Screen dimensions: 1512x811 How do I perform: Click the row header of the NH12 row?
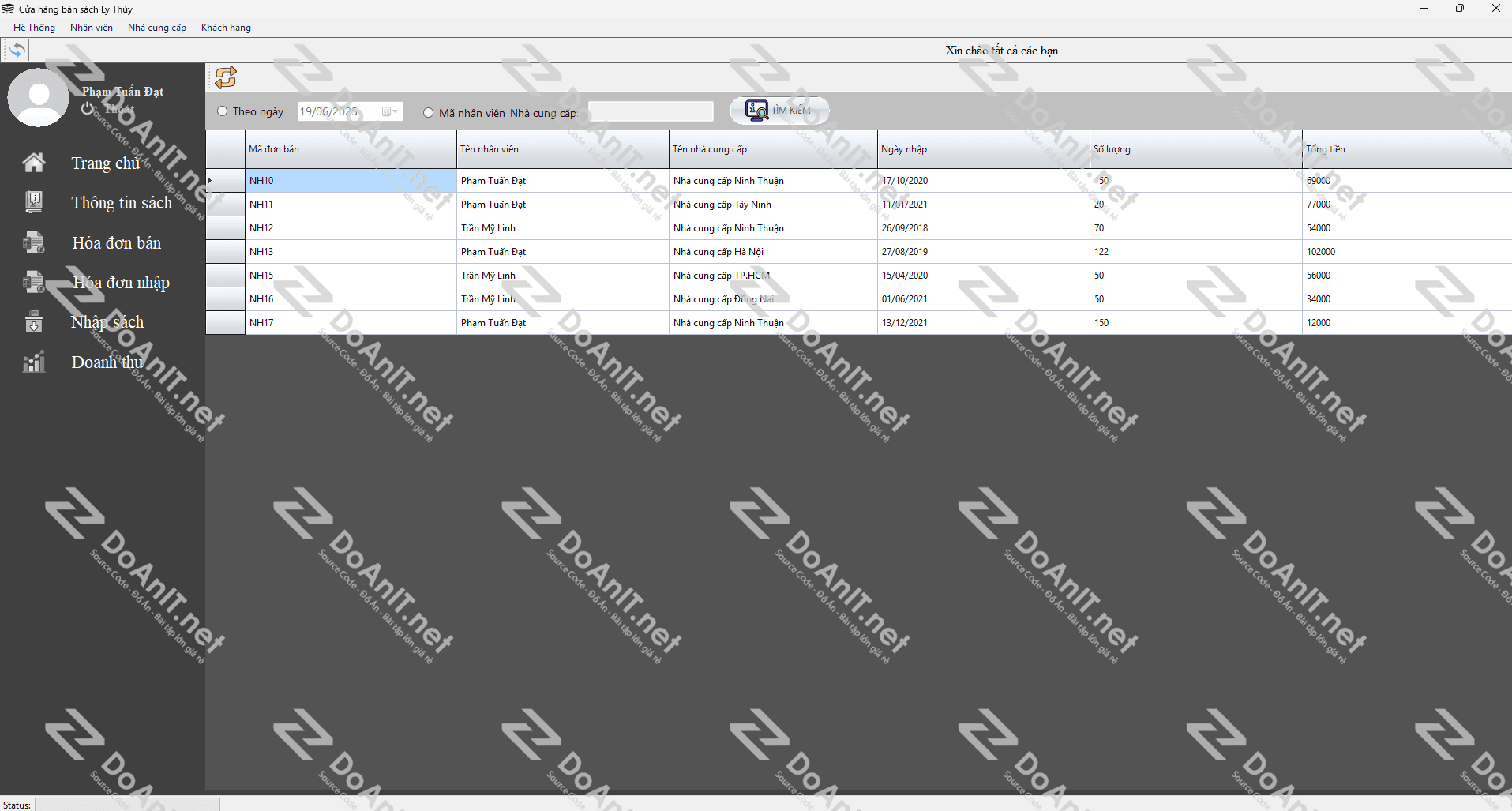225,228
